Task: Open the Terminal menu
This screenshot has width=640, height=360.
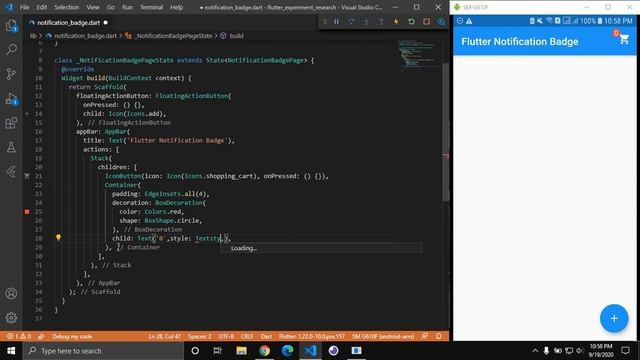Action: 151,7
